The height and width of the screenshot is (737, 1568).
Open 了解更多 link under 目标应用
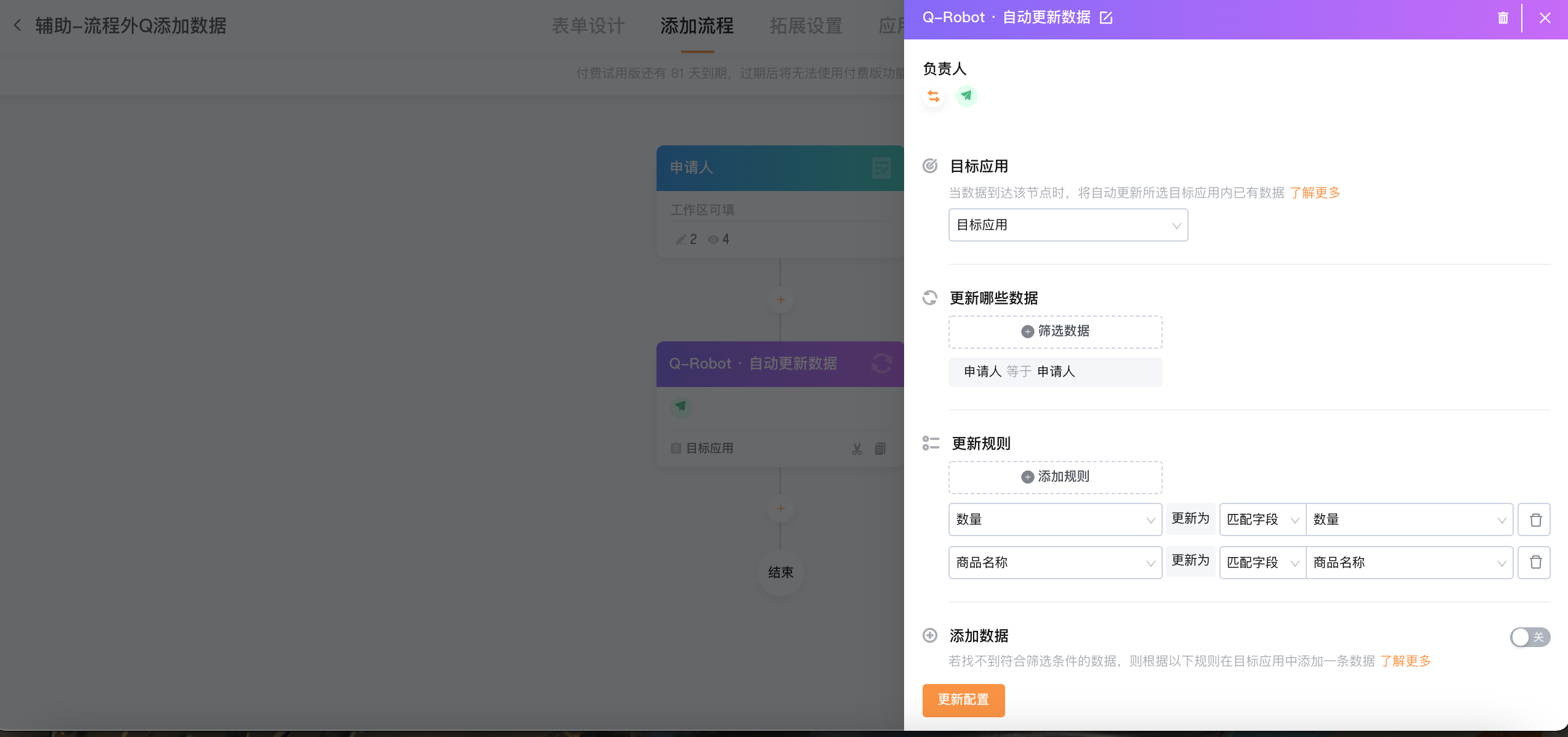click(x=1315, y=193)
